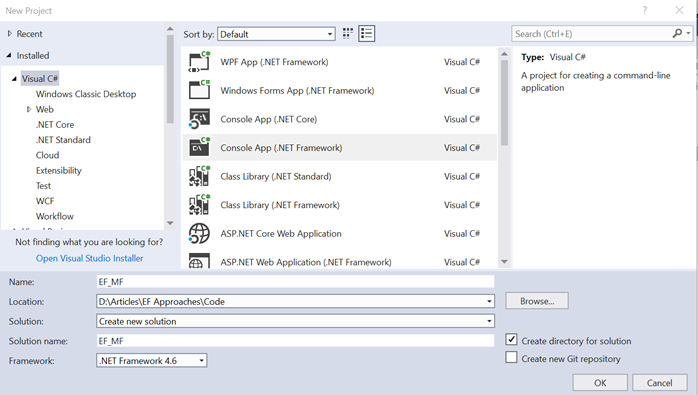
Task: Click the ASP.NET Web Application (.NET Framework) icon
Action: click(199, 261)
